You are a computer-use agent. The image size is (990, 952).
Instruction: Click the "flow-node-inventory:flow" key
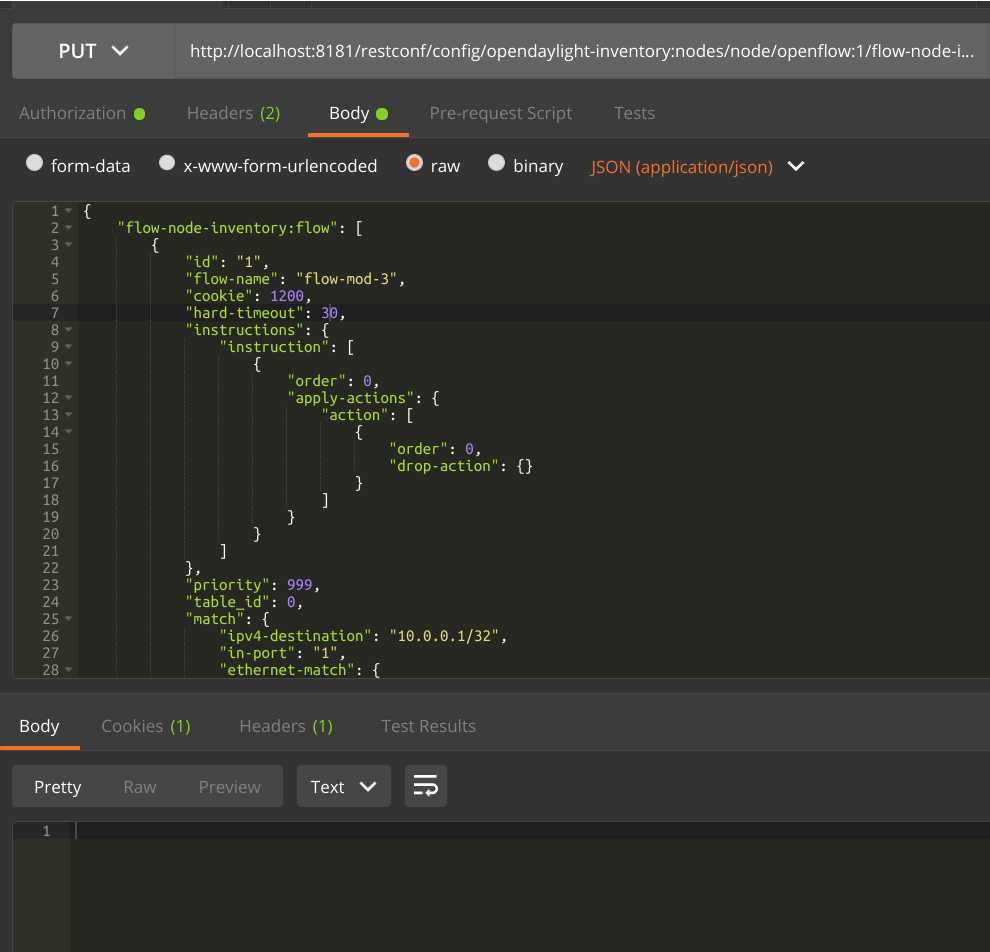pyautogui.click(x=227, y=228)
